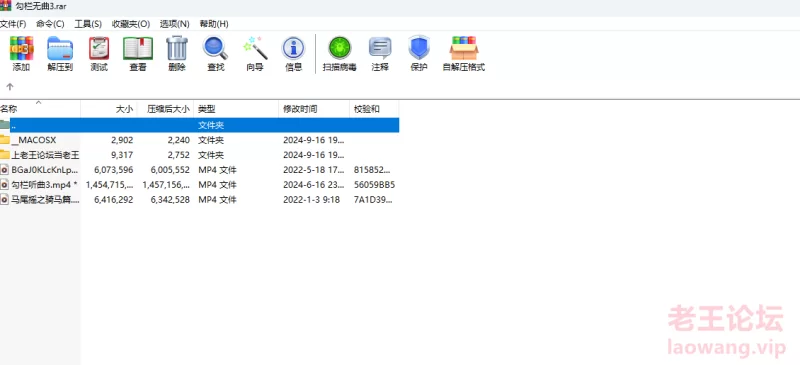Open the File (文件) menu

[13, 24]
